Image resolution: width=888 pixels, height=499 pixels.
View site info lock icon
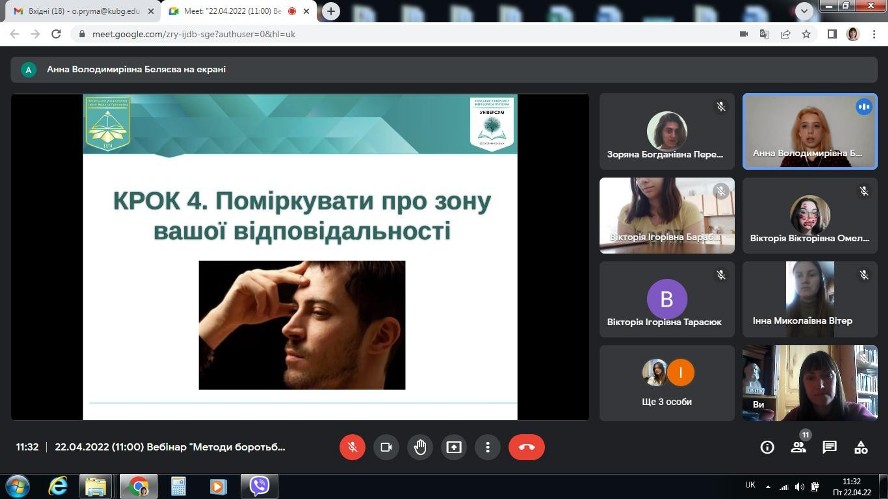[x=82, y=34]
